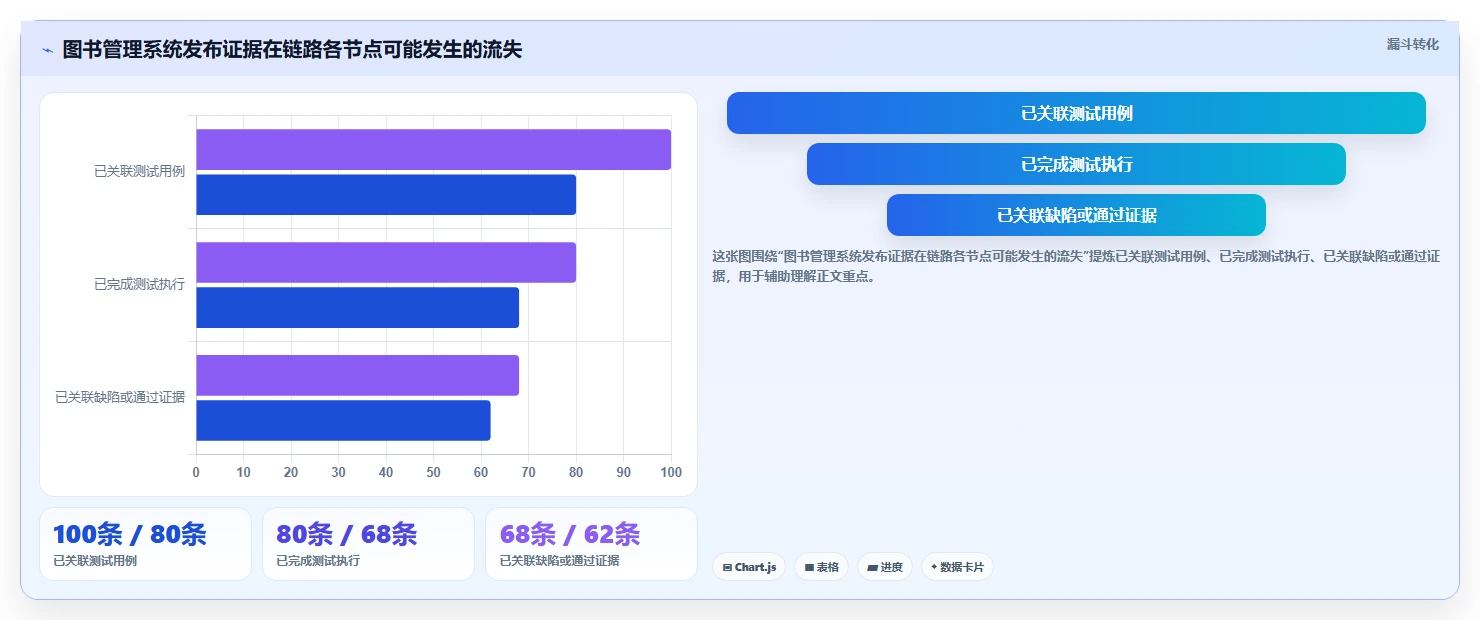The image size is (1480, 620).
Task: Click the 100条 / 80条 data card
Action: pos(145,544)
